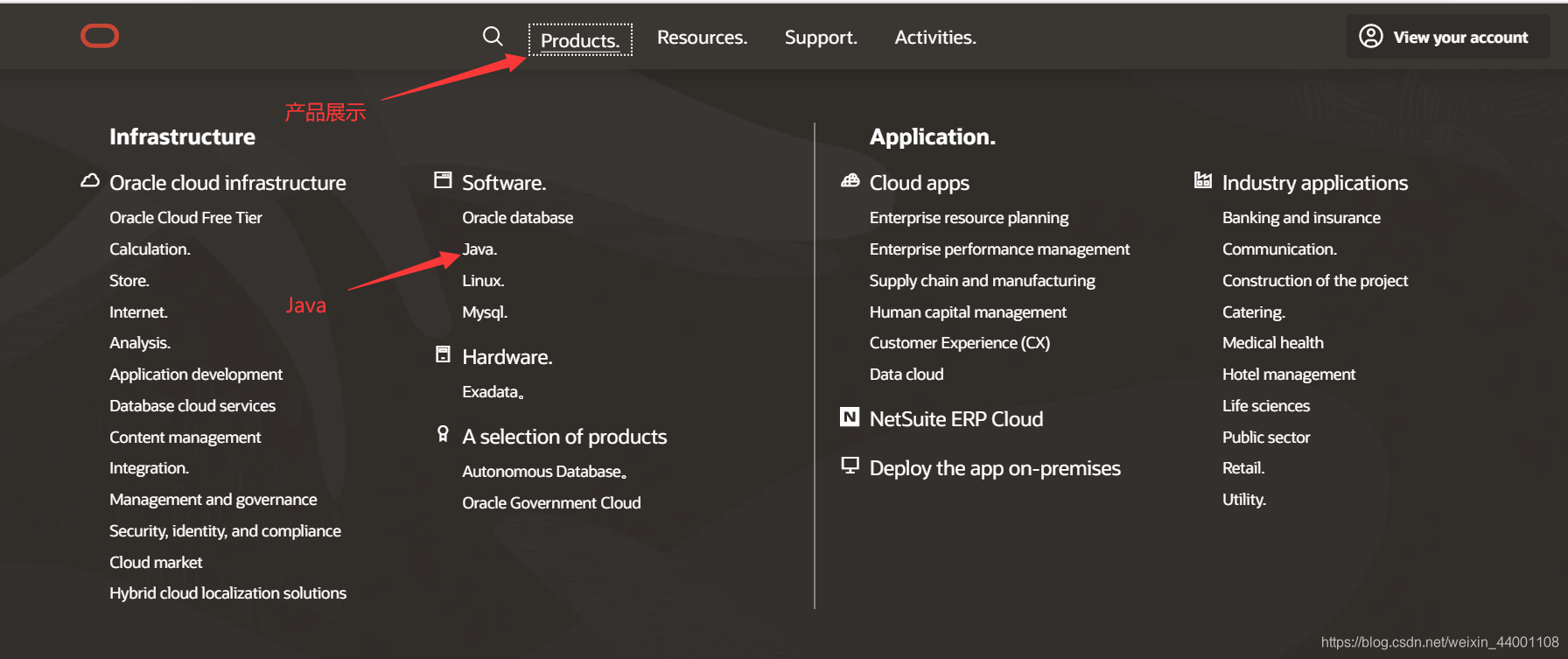Open Customer Experience (CX)
This screenshot has width=1568, height=659.
960,343
